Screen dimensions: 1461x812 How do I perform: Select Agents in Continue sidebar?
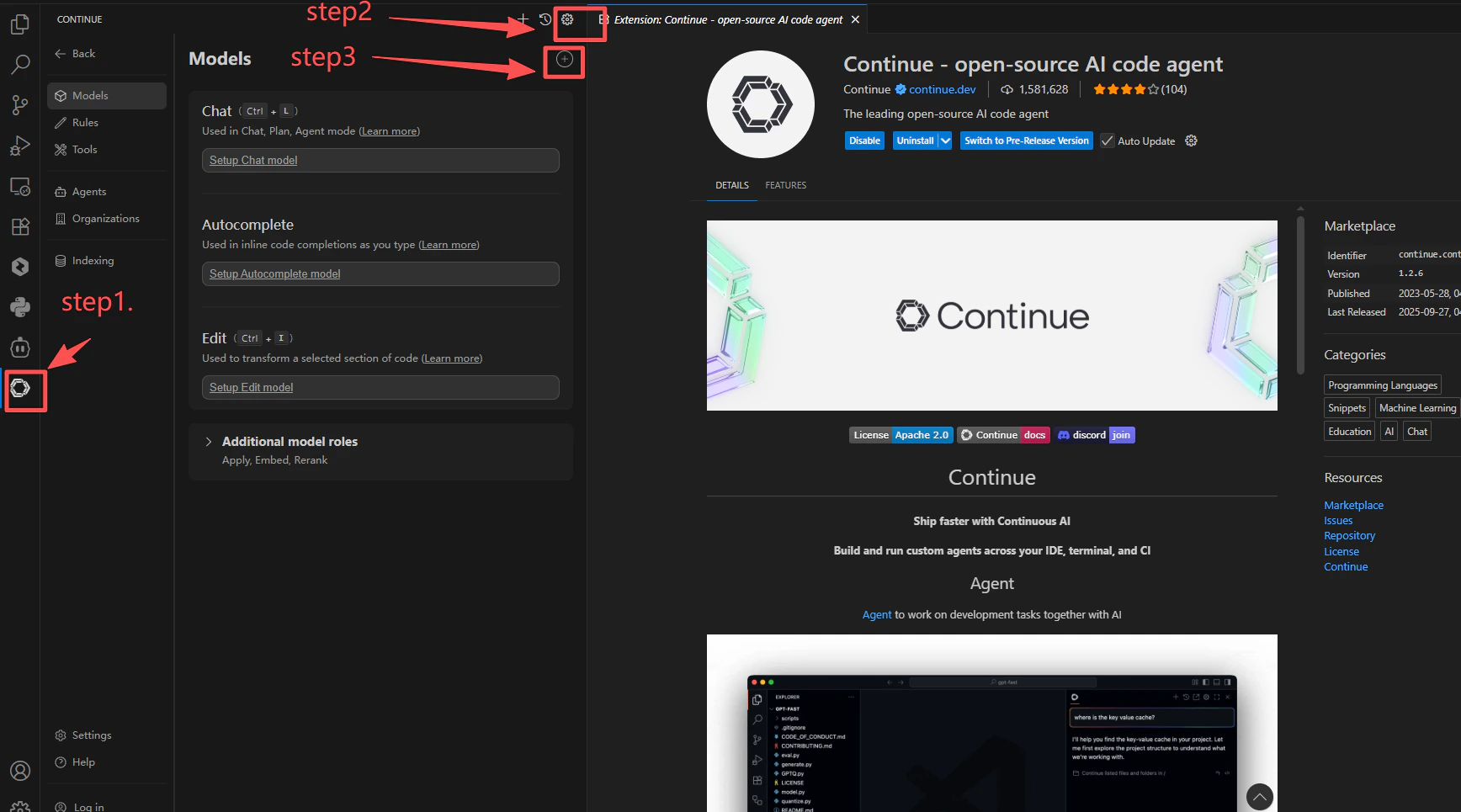pos(107,191)
